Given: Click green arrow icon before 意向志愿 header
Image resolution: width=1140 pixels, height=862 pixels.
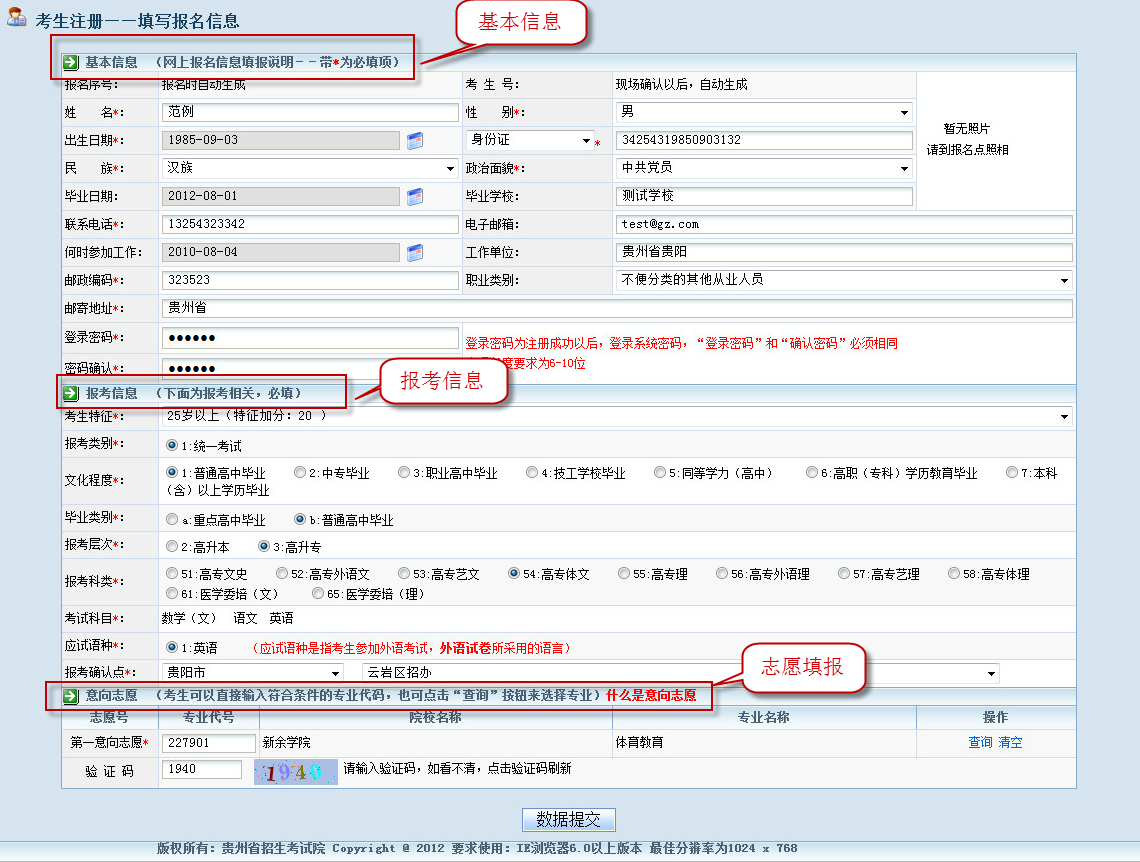Looking at the screenshot, I should click(71, 695).
